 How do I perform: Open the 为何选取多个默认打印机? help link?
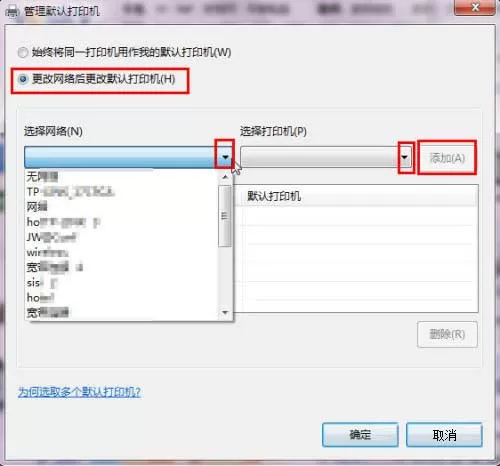click(x=79, y=392)
